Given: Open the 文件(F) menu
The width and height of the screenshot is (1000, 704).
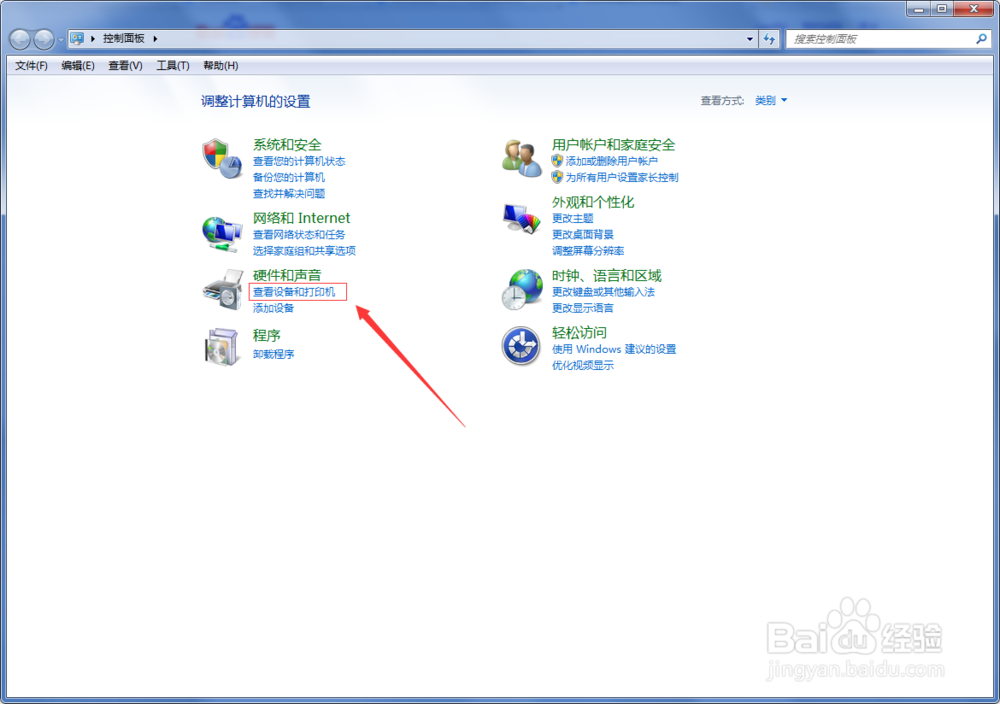Looking at the screenshot, I should pos(31,66).
